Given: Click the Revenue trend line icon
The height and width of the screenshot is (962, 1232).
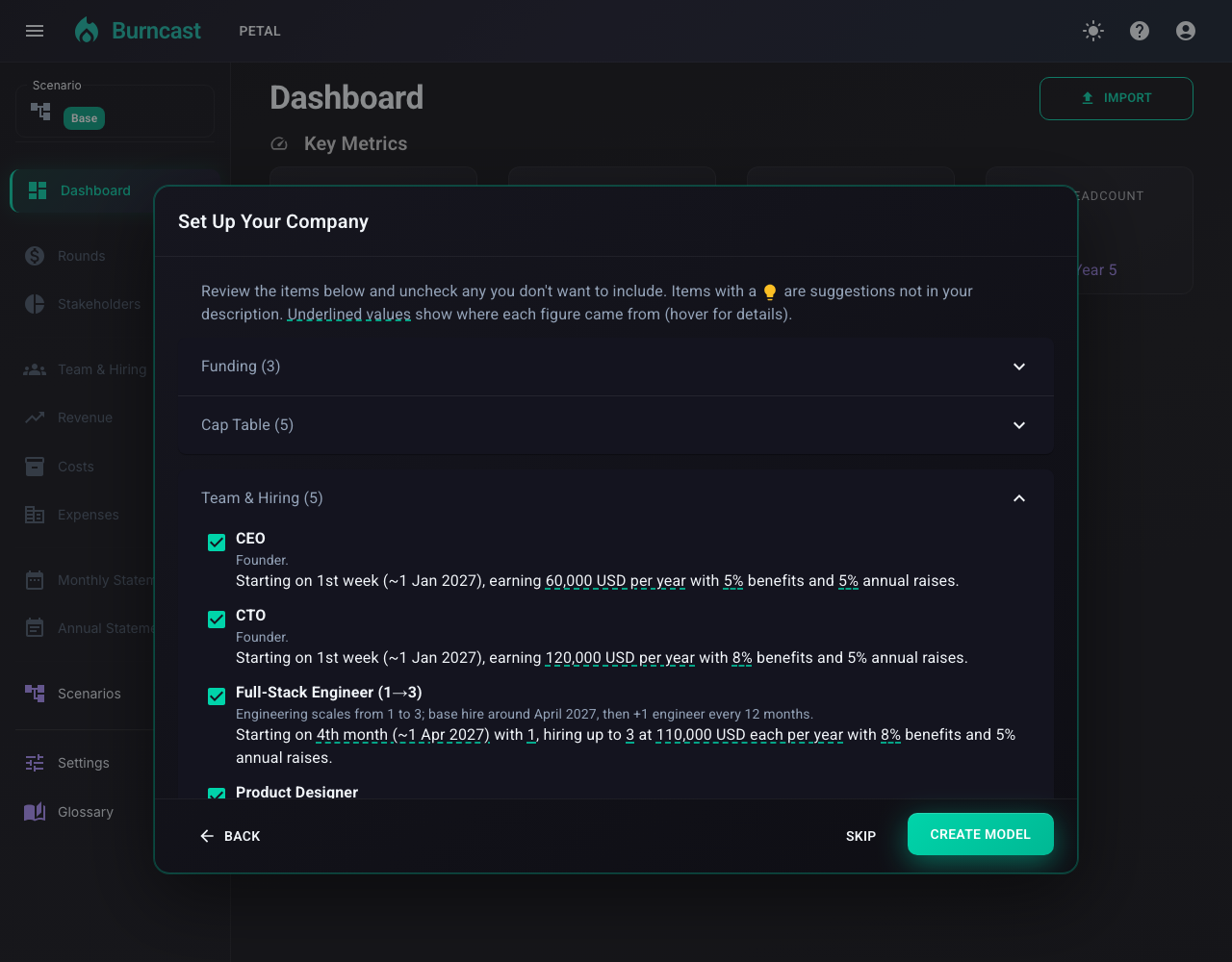Looking at the screenshot, I should coord(35,418).
